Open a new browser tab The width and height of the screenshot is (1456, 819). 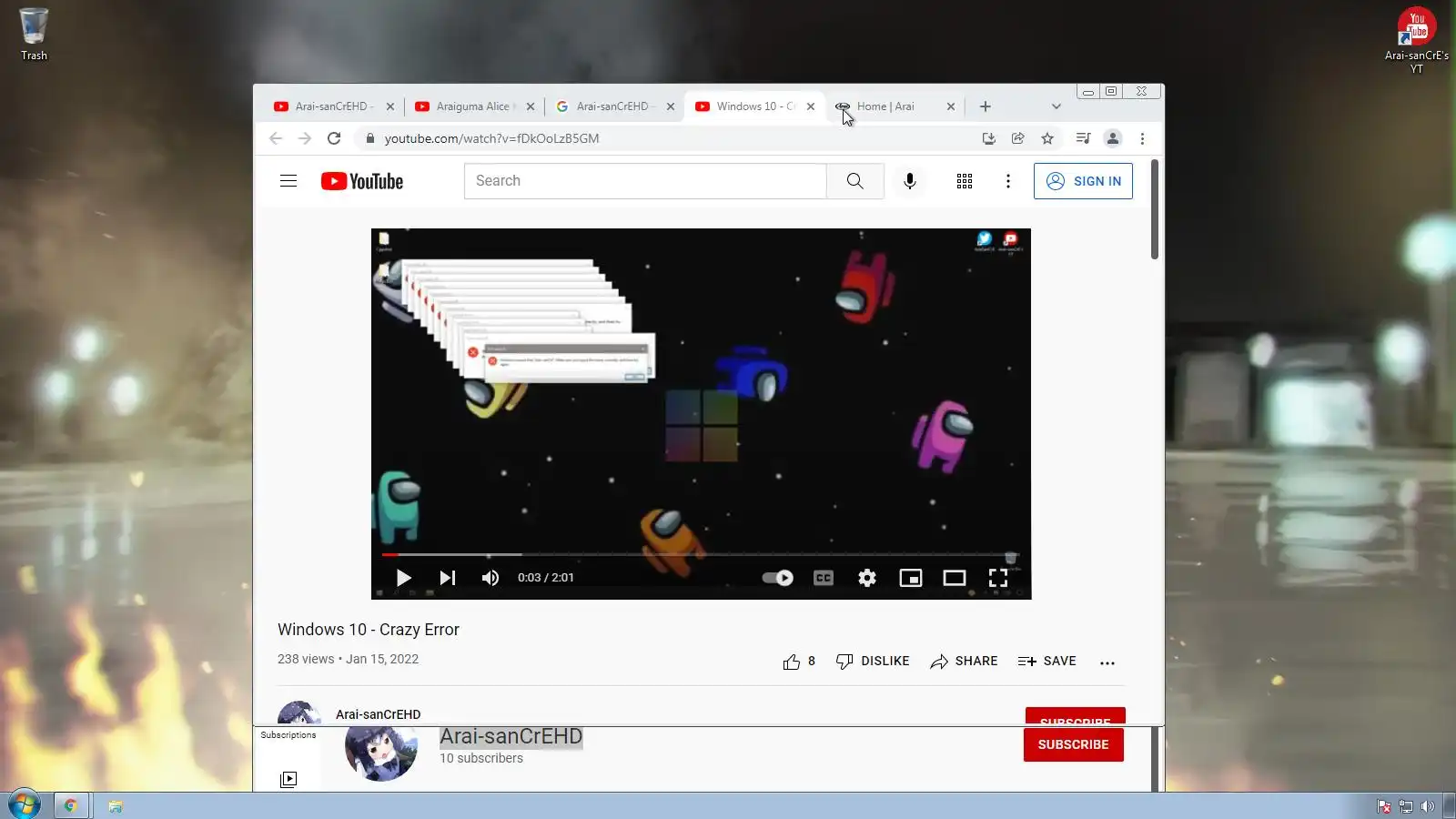point(986,106)
